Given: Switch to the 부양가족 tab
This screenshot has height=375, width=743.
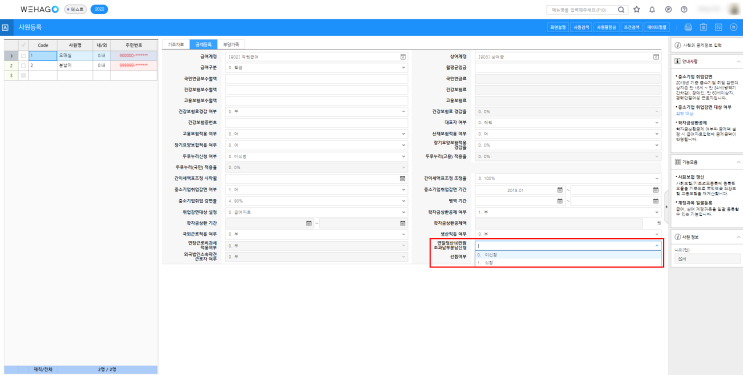Looking at the screenshot, I should 231,45.
